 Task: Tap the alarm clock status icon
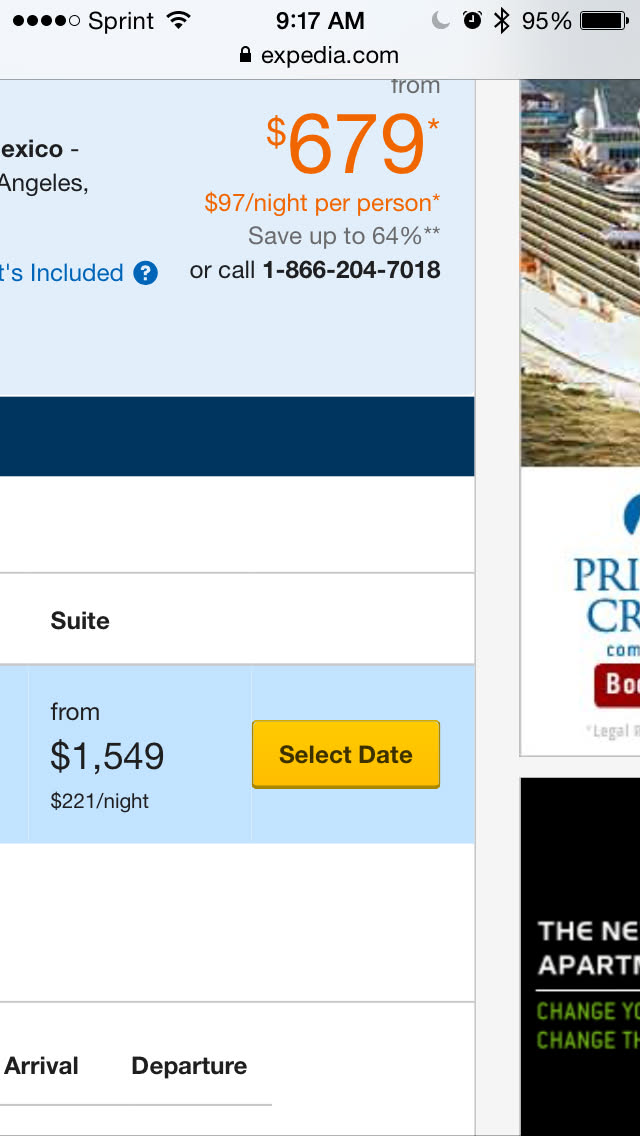click(x=472, y=21)
